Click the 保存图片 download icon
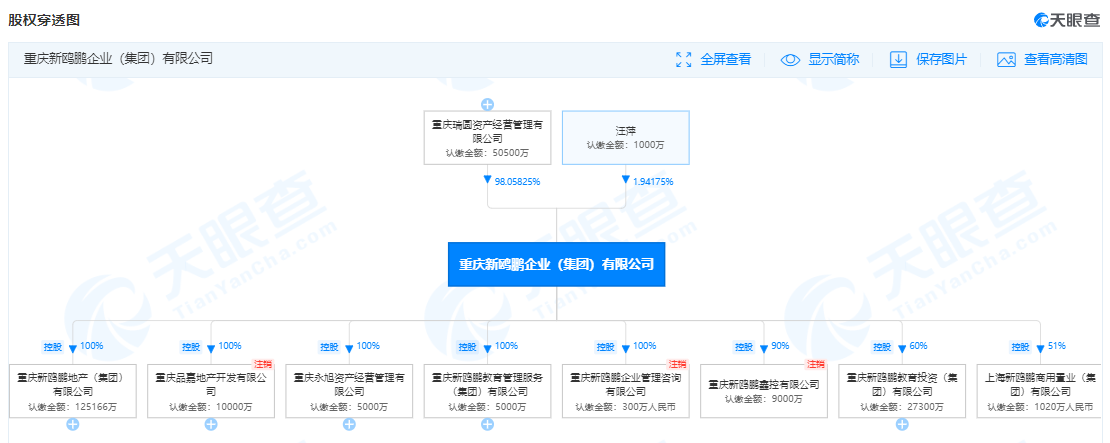 tap(898, 59)
